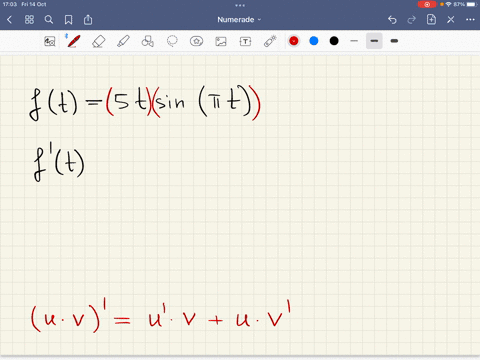This screenshot has height=360, width=480.
Task: Open the thumbnail grid view
Action: (29, 20)
